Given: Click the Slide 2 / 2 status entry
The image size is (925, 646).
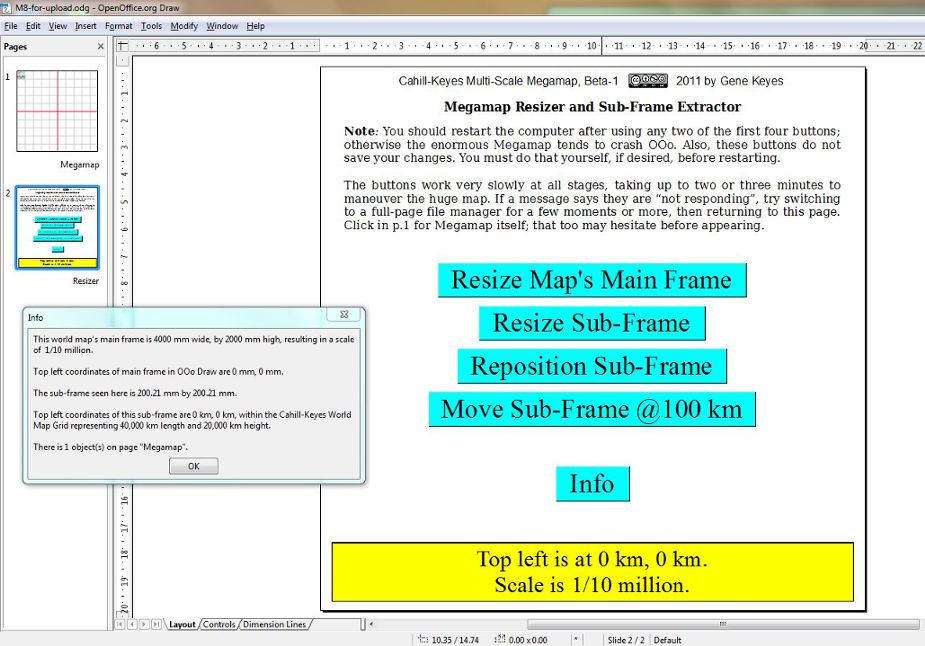Looking at the screenshot, I should pyautogui.click(x=626, y=640).
